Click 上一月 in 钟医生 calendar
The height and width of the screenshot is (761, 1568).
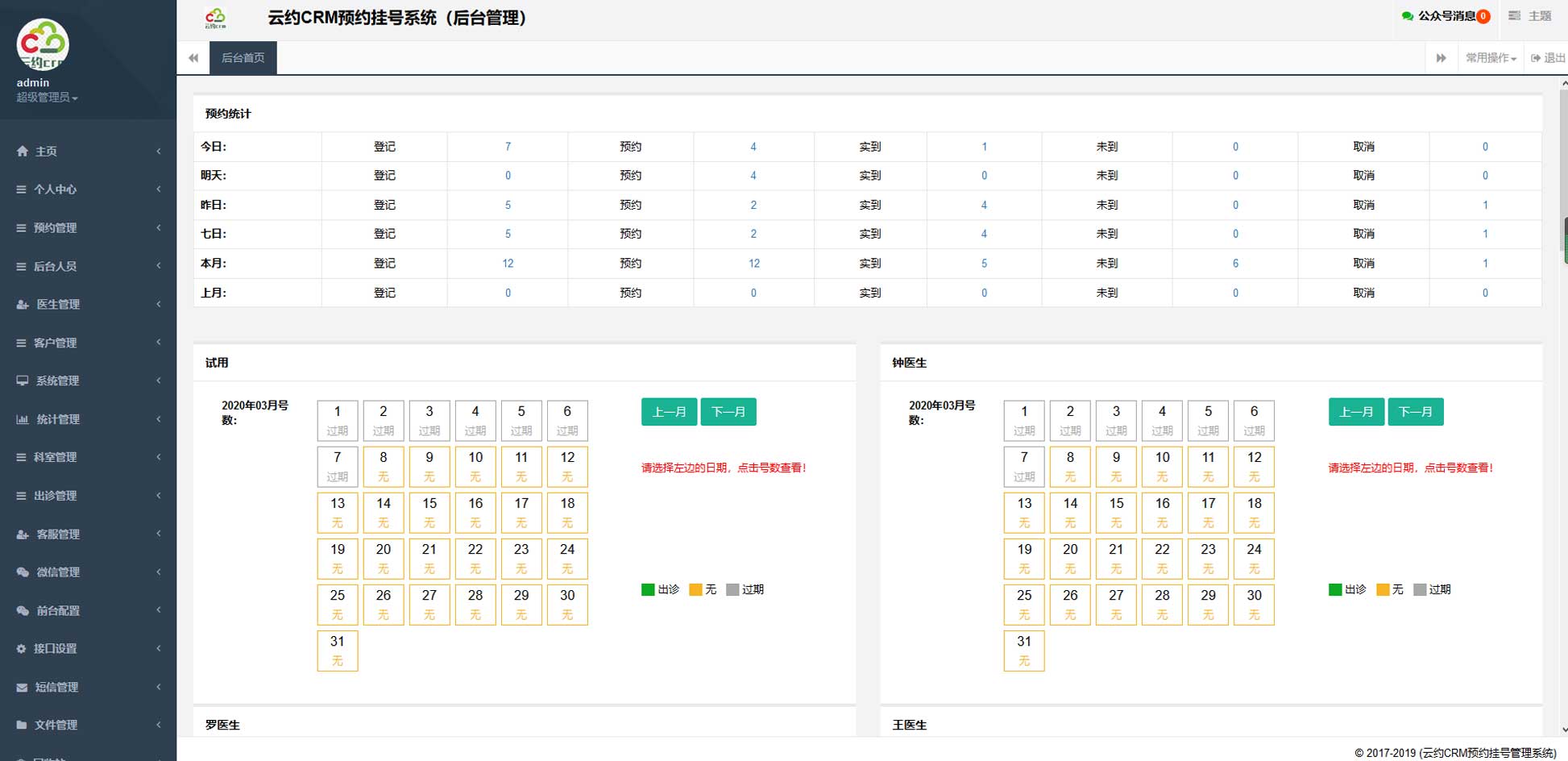[1356, 412]
